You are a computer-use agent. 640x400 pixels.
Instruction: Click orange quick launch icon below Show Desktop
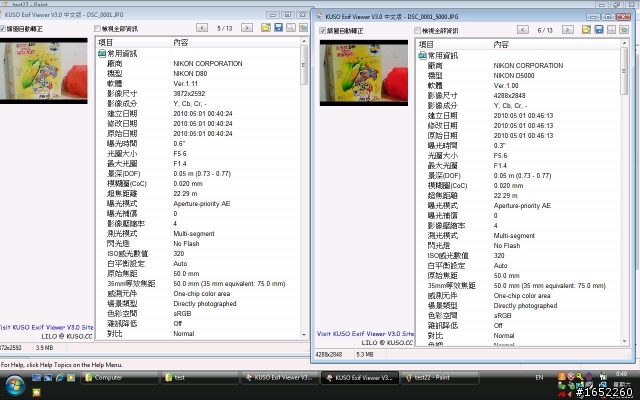[x=36, y=393]
